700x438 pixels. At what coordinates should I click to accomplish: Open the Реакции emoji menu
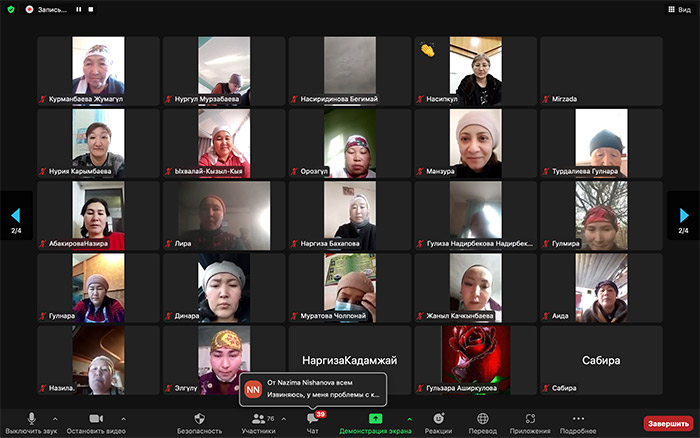[x=437, y=421]
